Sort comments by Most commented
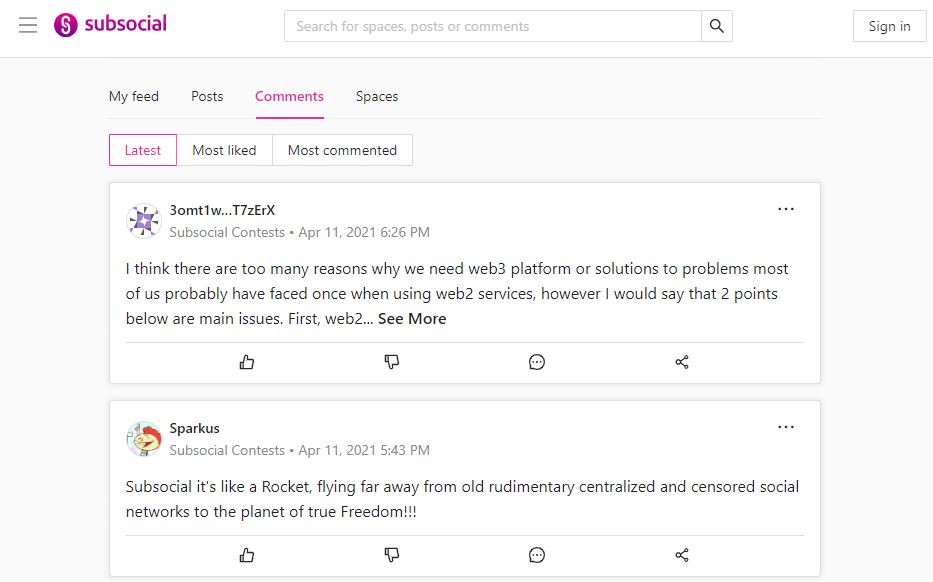 pos(342,150)
